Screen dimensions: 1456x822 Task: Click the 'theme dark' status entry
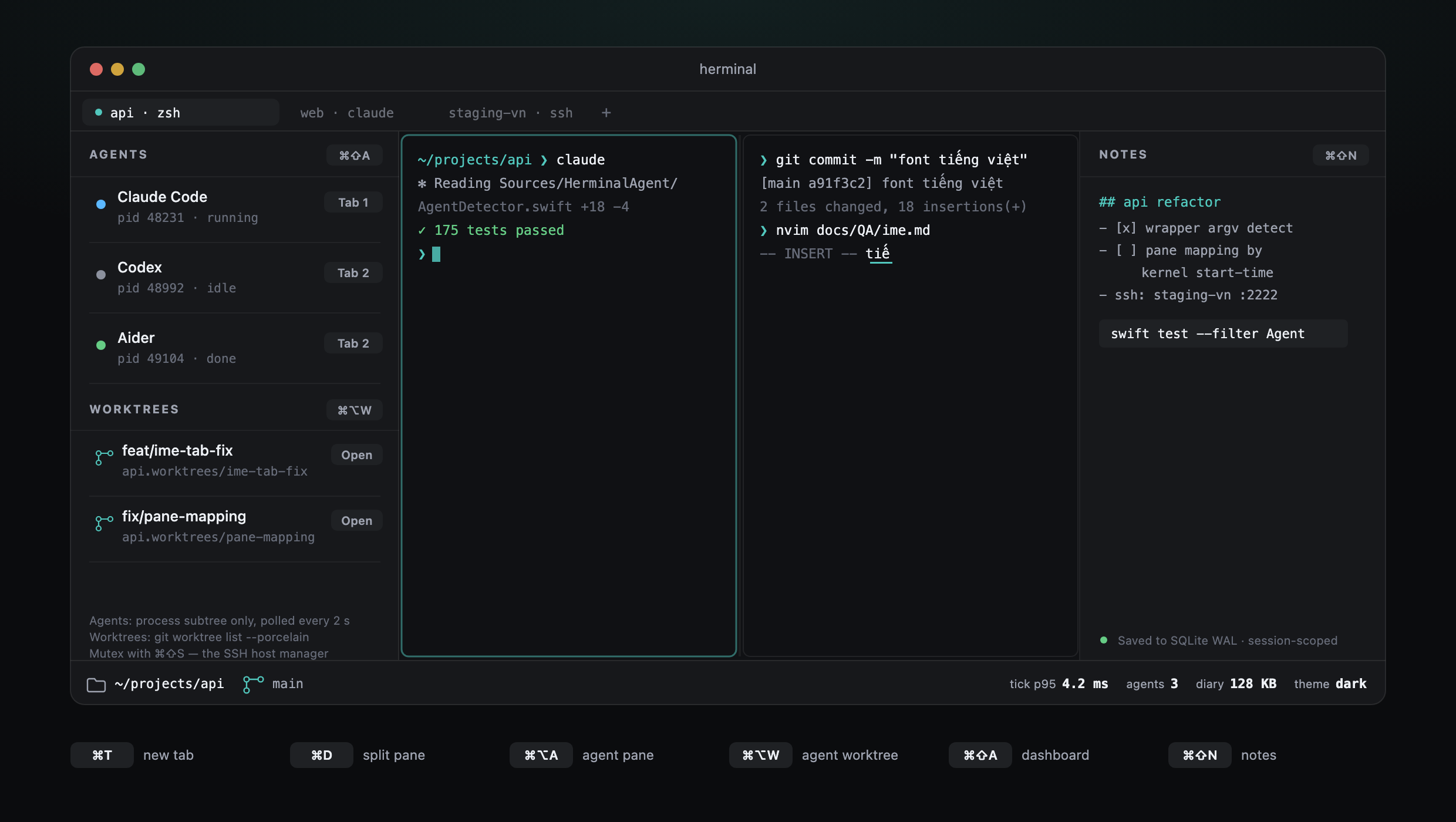[x=1330, y=683]
